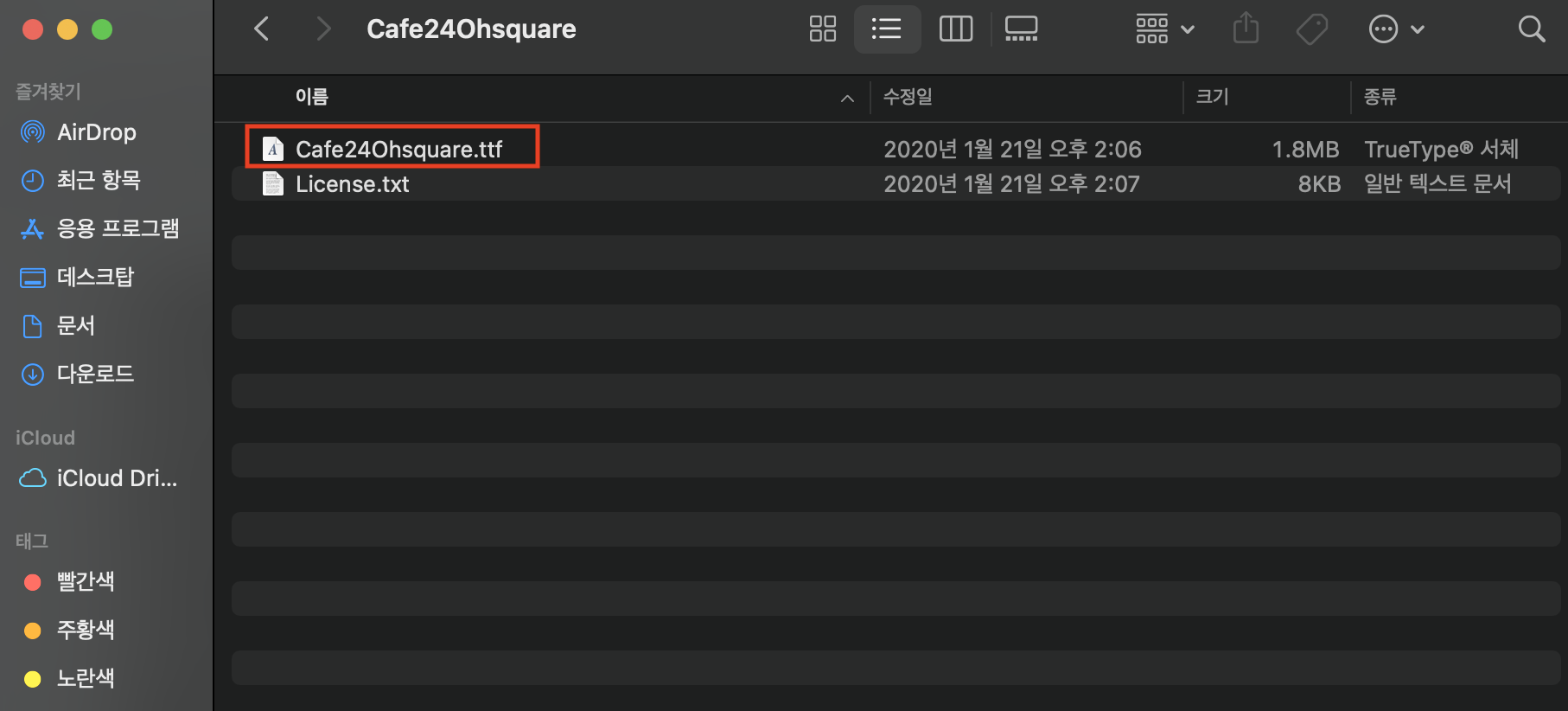Click the TrueType® 서체 kind cell

(x=1441, y=149)
